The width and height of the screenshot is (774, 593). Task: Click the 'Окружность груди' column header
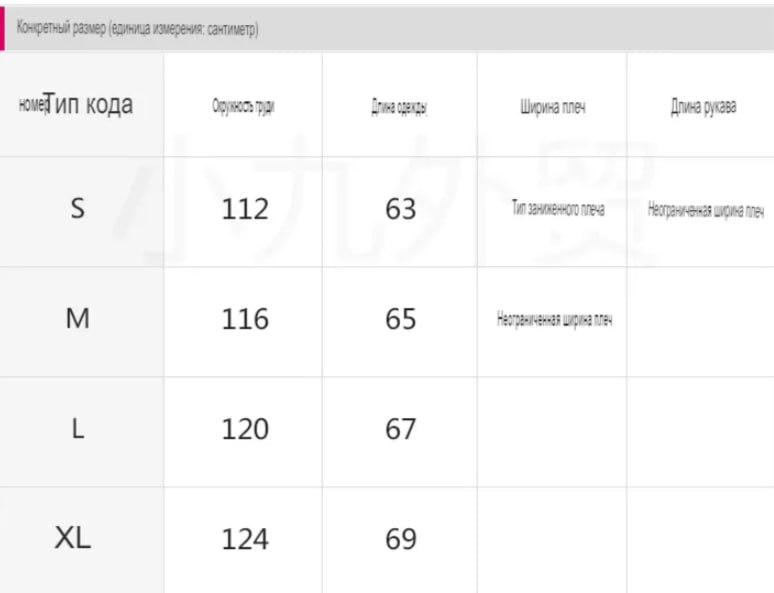coord(243,106)
